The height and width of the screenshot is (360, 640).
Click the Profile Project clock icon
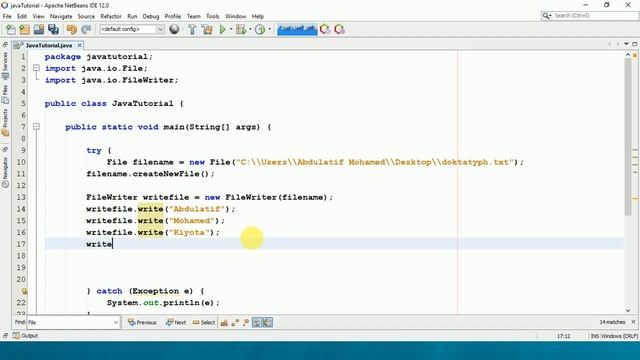pos(260,29)
